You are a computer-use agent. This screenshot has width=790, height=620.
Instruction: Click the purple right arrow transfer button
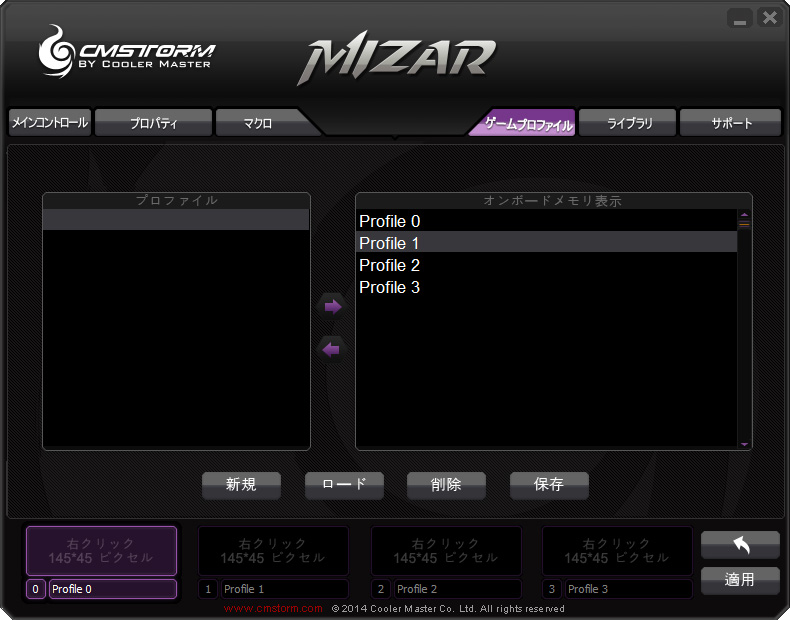332,307
